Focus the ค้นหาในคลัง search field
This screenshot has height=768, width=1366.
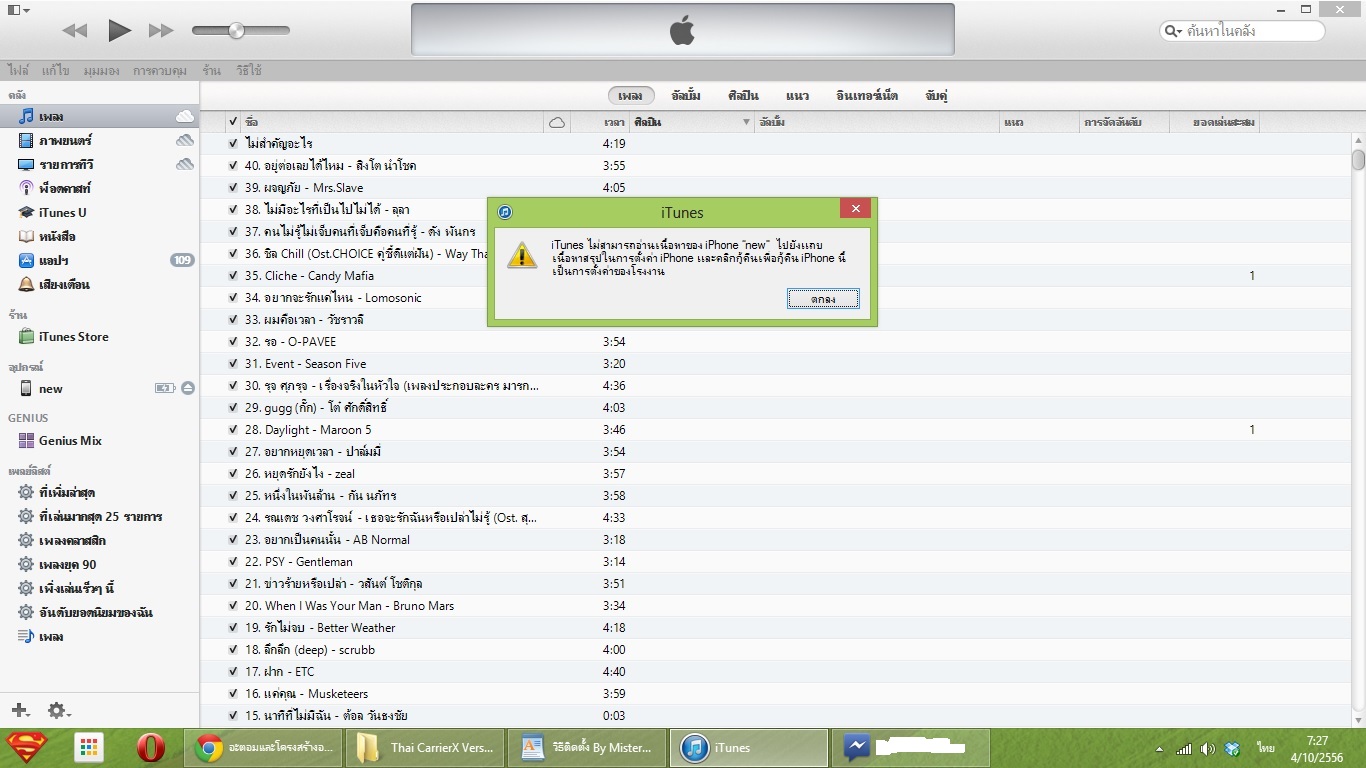click(1243, 31)
